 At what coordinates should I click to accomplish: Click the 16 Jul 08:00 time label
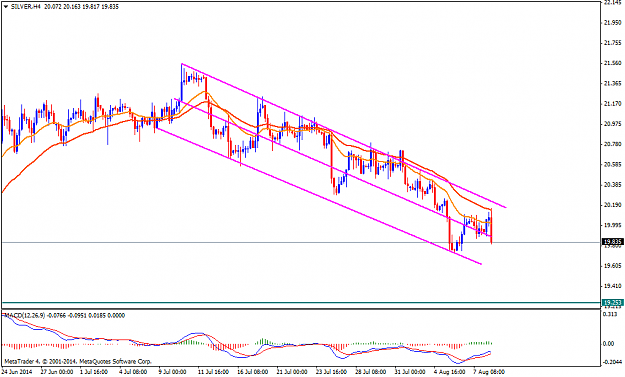click(253, 372)
